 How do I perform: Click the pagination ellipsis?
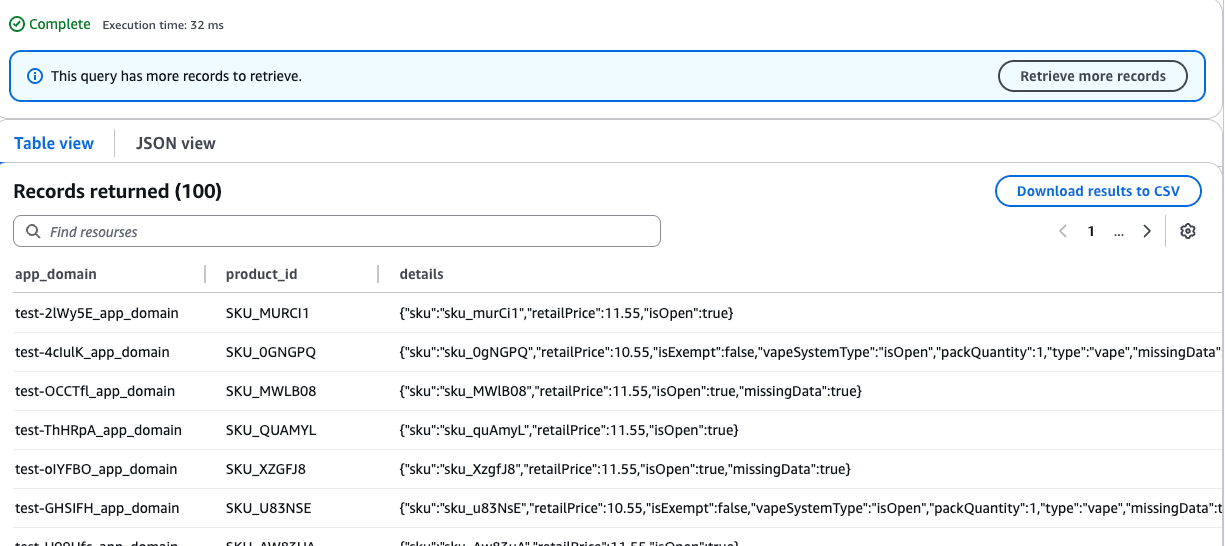pos(1118,231)
